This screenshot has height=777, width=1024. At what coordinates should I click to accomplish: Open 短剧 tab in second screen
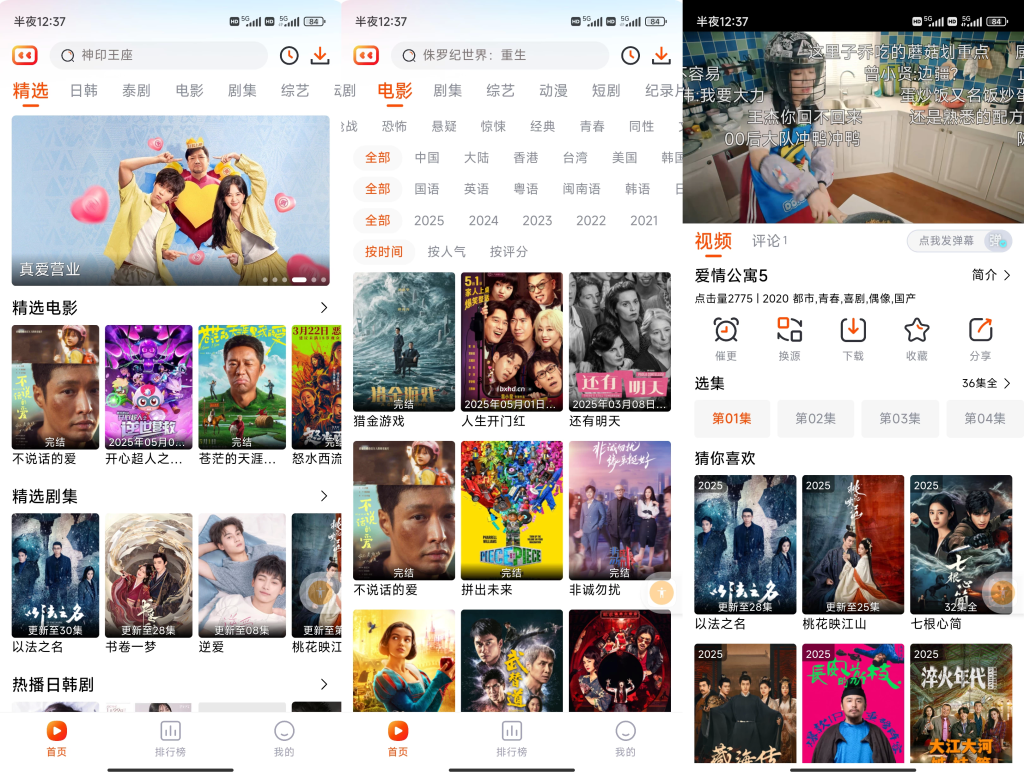(x=605, y=91)
